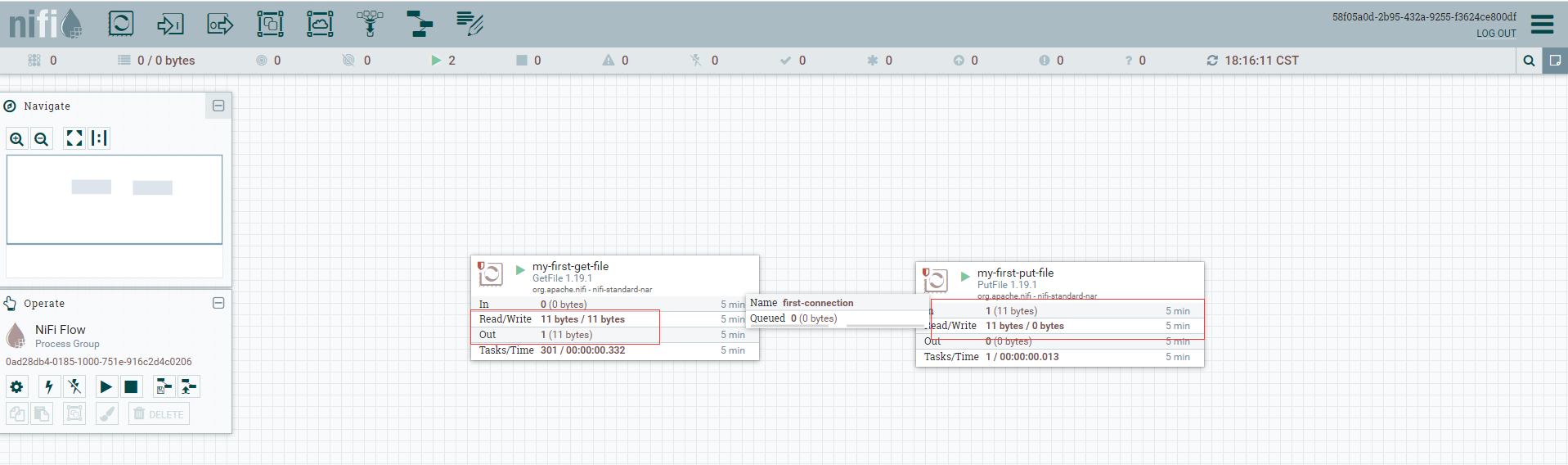The height and width of the screenshot is (465, 1568).
Task: Zoom in with the Navigate magnifier plus
Action: pos(16,138)
